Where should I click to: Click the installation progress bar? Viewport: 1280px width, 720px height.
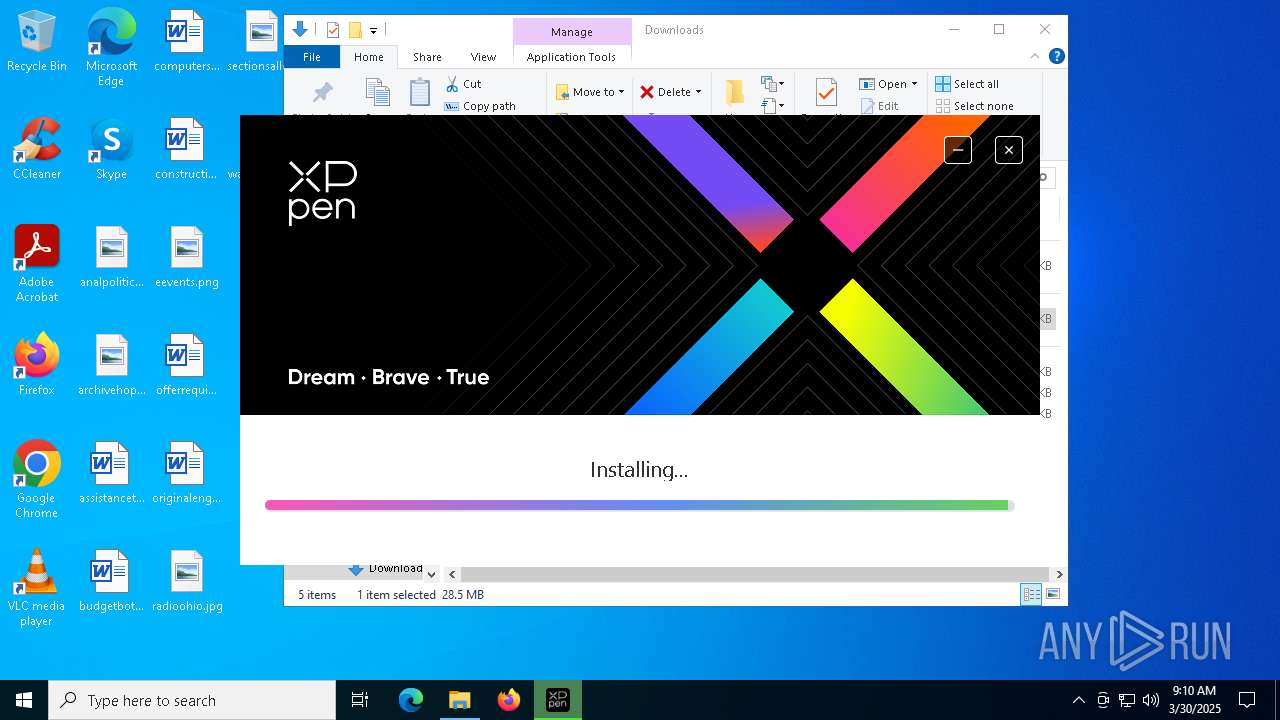coord(639,506)
